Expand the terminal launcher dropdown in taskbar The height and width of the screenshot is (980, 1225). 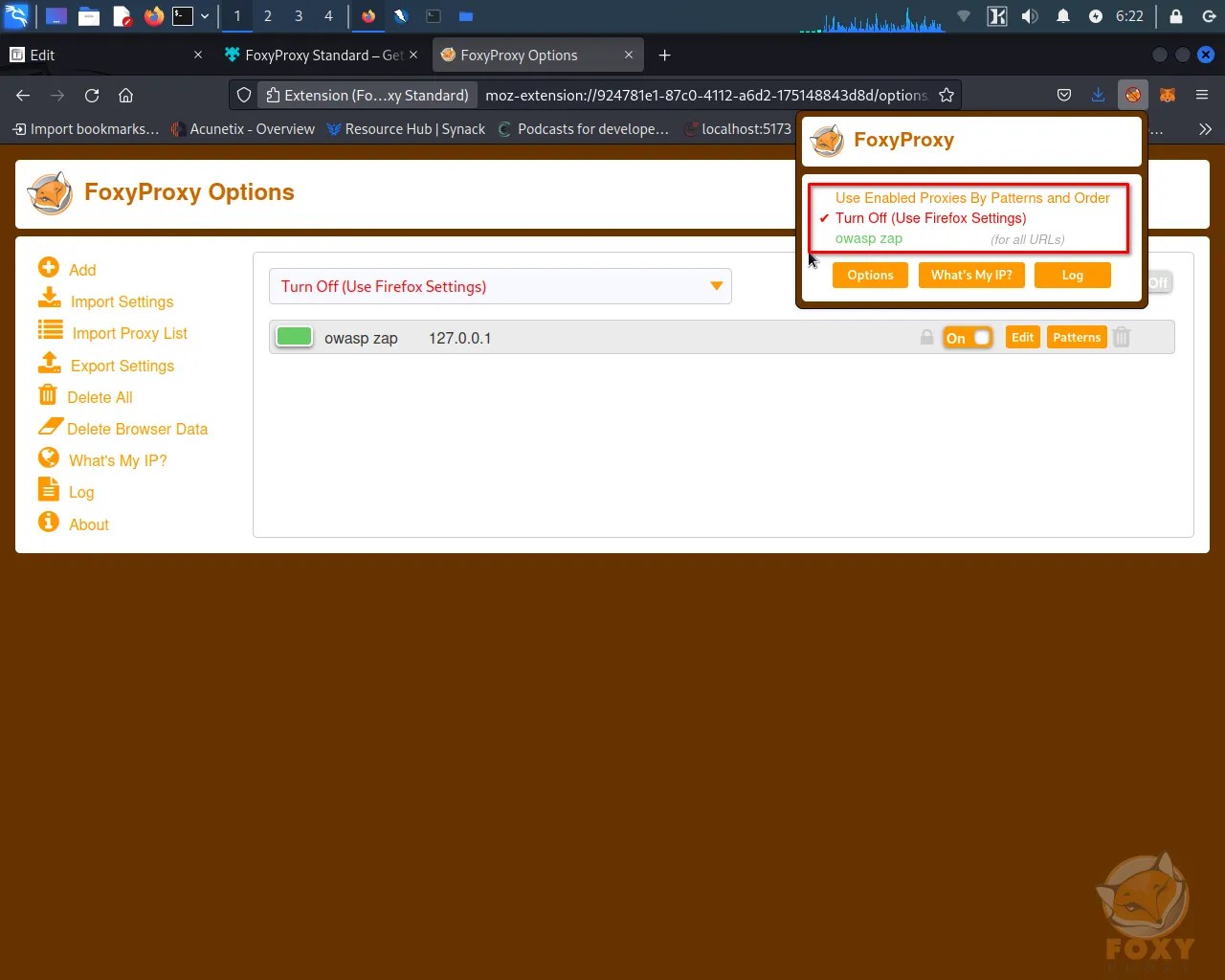205,16
